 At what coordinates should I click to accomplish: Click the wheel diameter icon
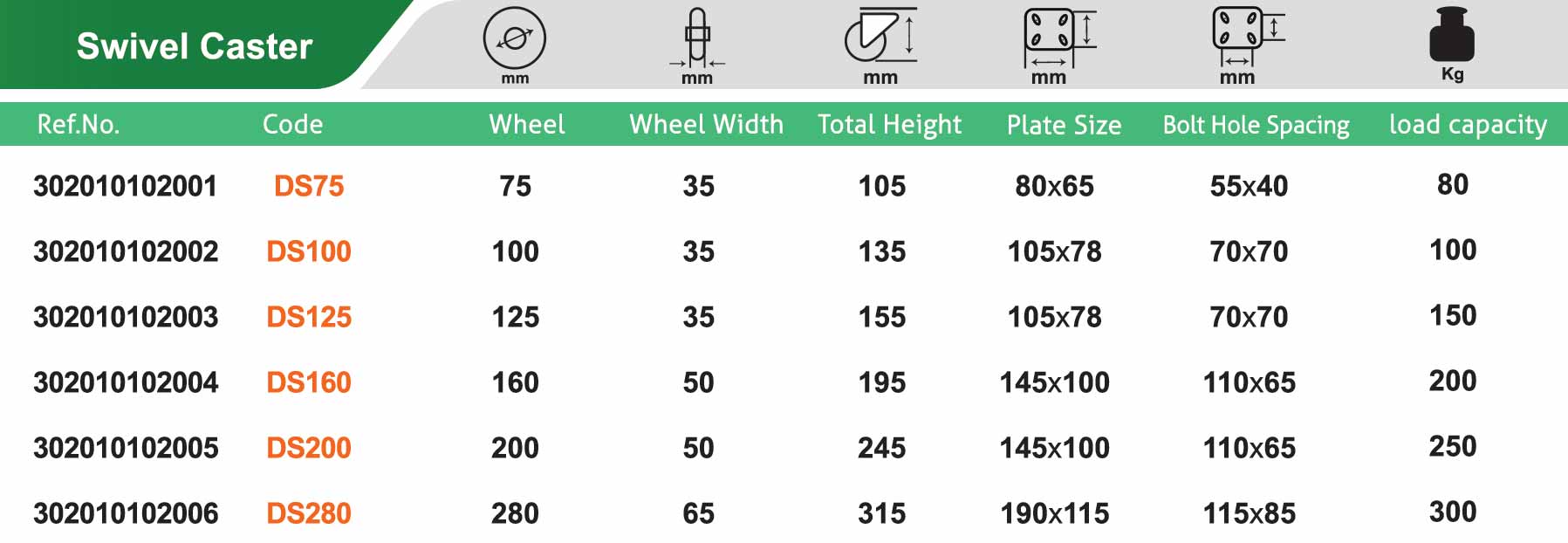(x=515, y=38)
